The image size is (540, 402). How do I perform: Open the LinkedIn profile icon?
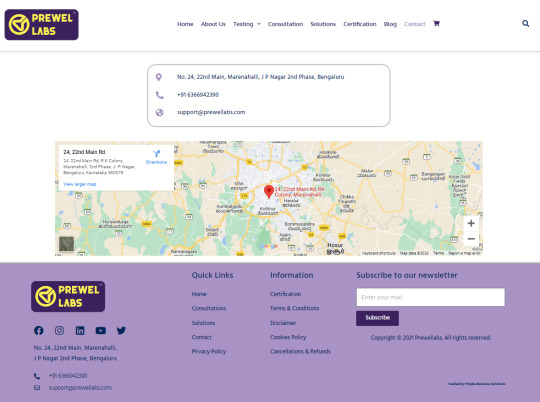point(80,330)
